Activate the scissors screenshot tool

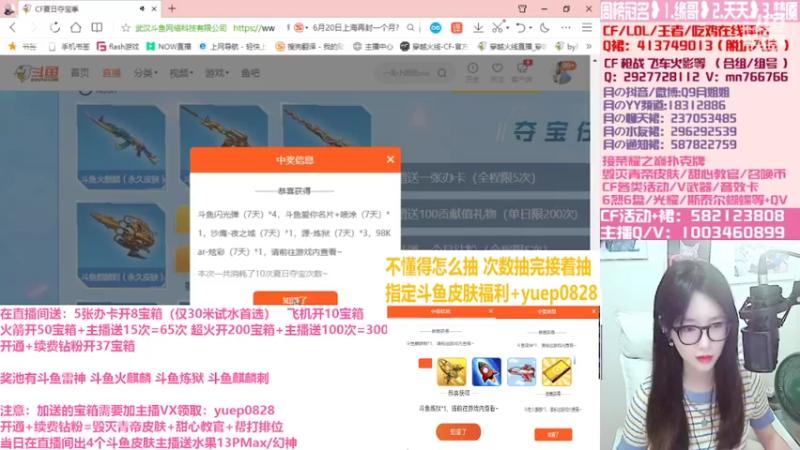coord(497,28)
